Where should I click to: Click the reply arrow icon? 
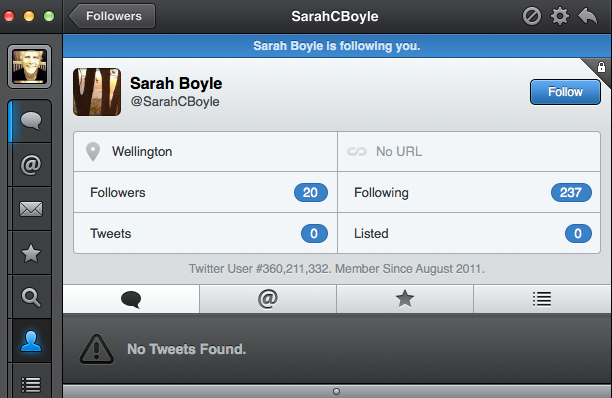(x=587, y=16)
